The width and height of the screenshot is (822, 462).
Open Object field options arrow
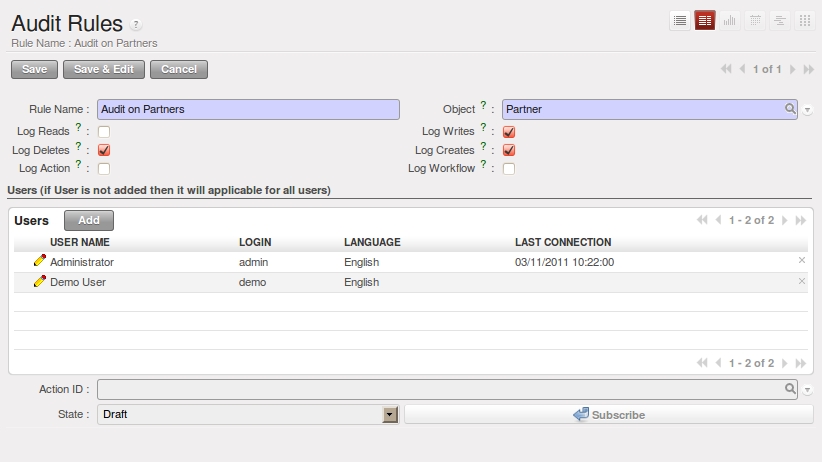(x=807, y=110)
